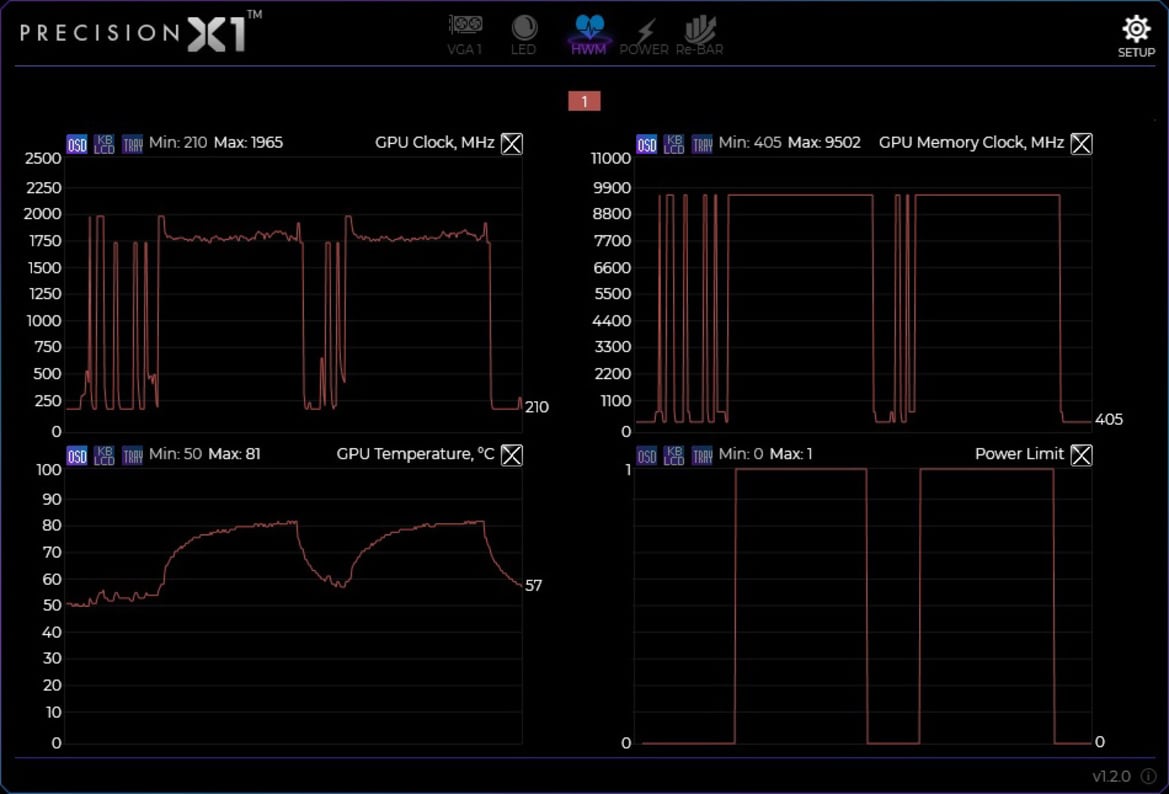This screenshot has width=1169, height=794.
Task: Click the Min: 50 temperature value
Action: 175,454
